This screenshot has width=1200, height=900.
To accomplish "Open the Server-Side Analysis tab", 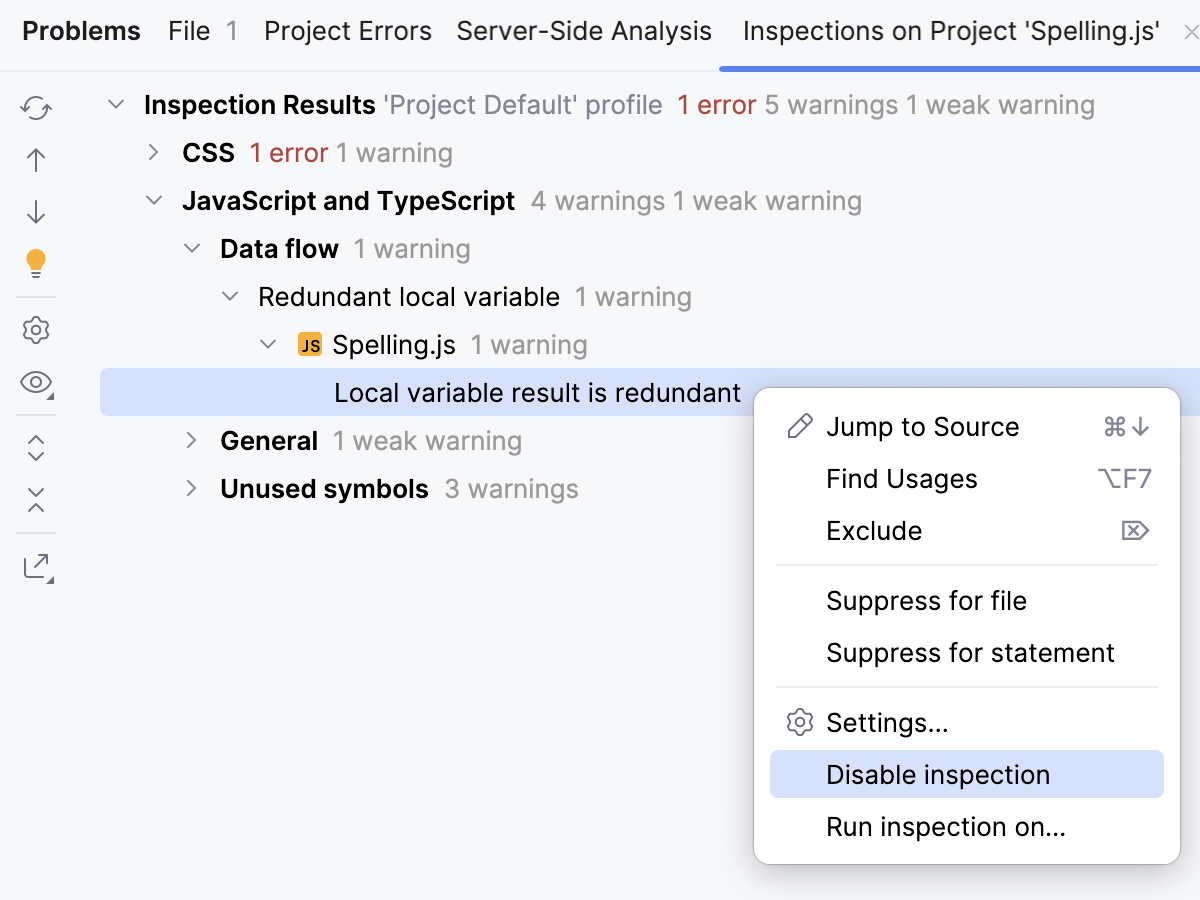I will point(583,31).
